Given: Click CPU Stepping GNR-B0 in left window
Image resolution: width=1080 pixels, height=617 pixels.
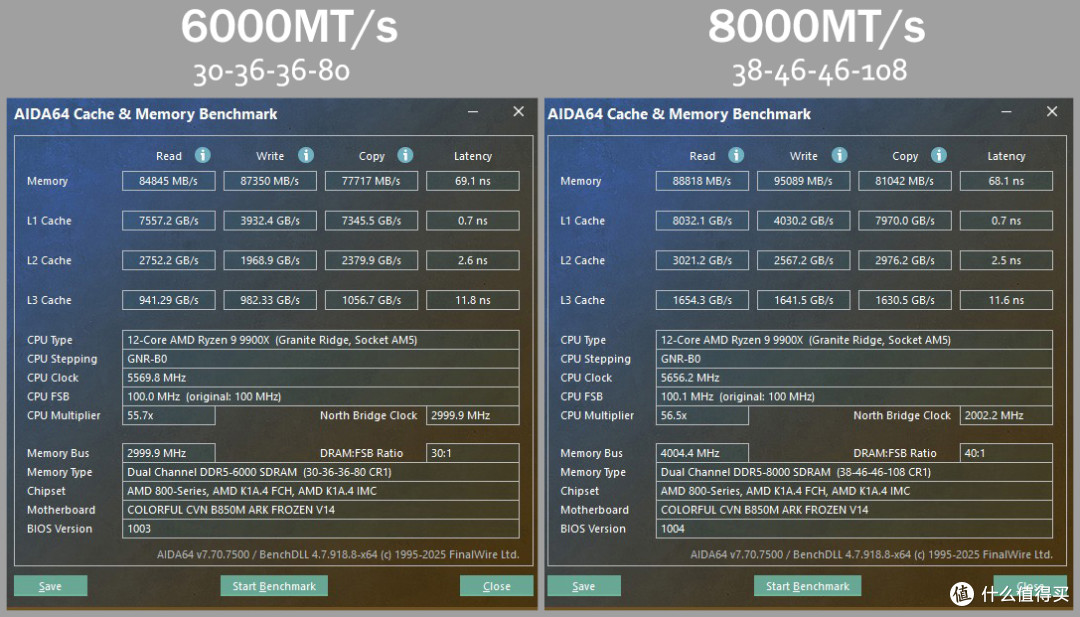Looking at the screenshot, I should [321, 359].
